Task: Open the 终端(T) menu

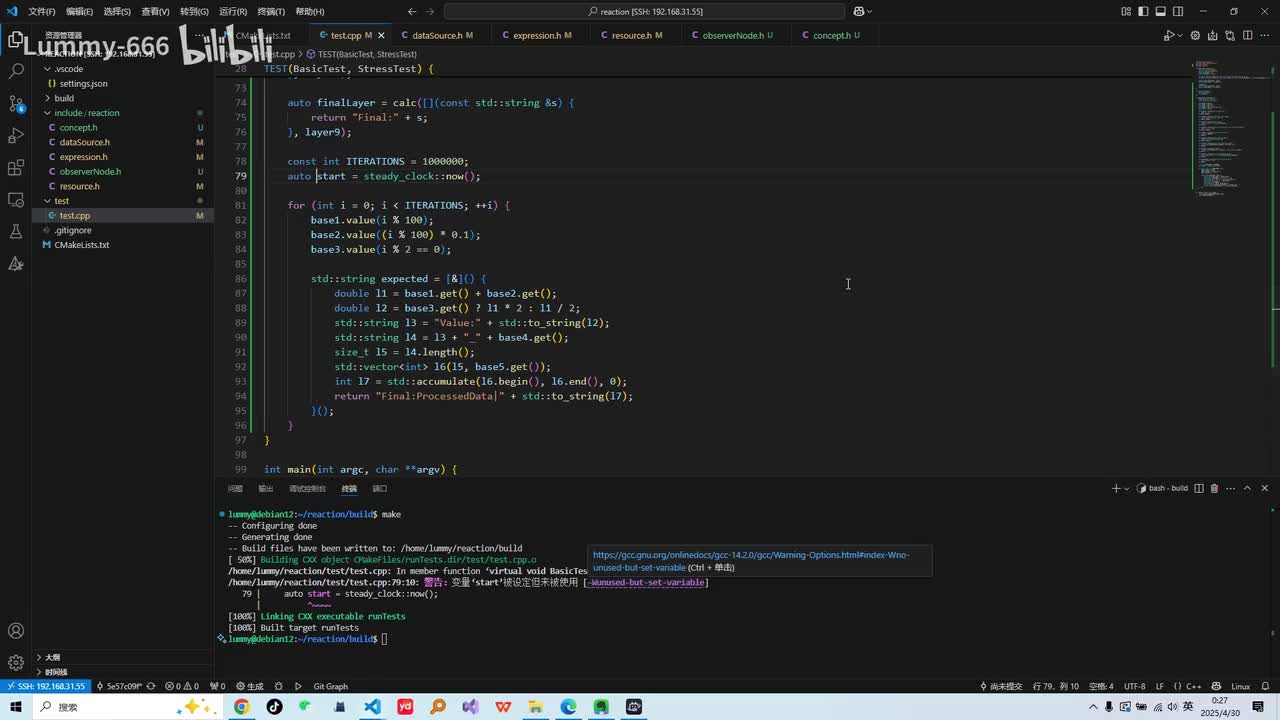Action: pos(271,11)
